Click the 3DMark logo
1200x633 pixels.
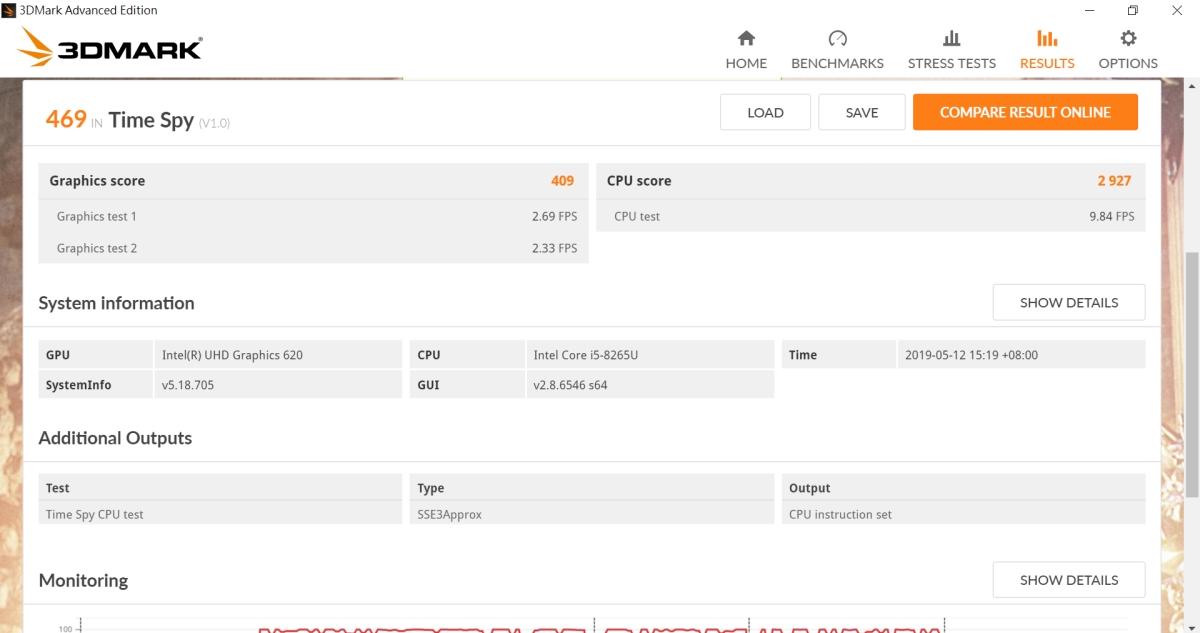point(110,48)
